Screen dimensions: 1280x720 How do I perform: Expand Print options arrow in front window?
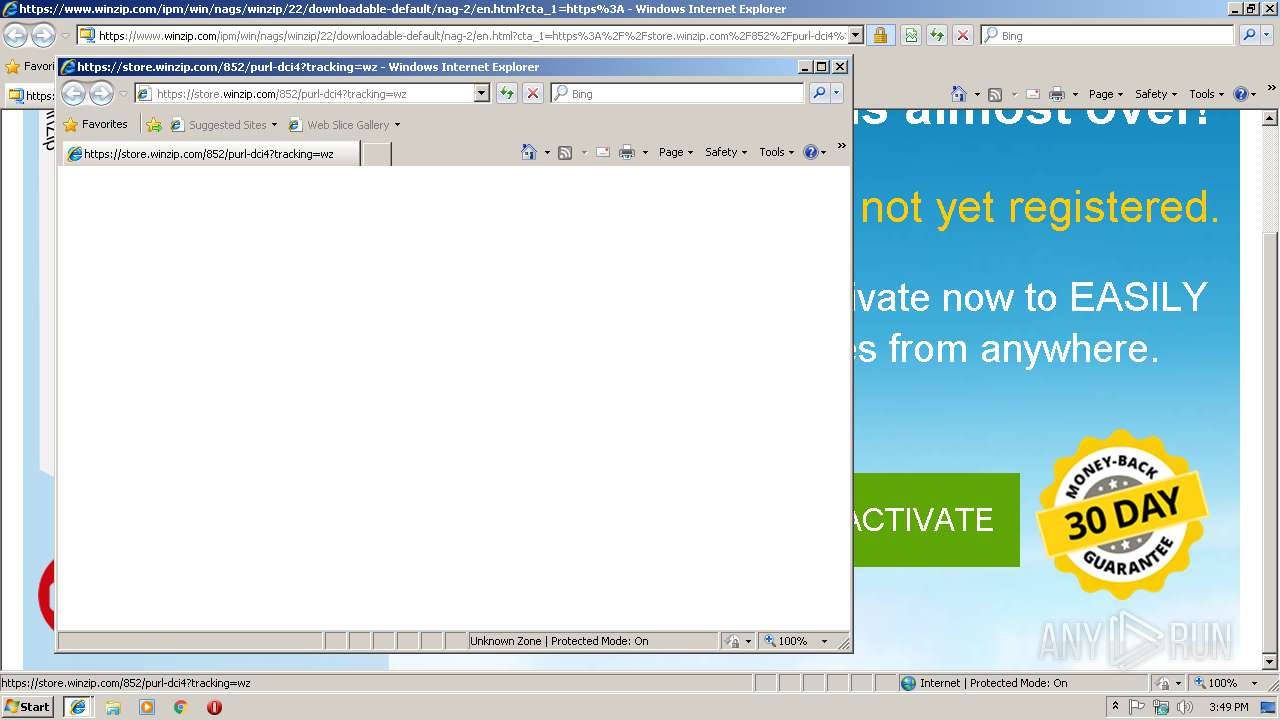[x=645, y=153]
